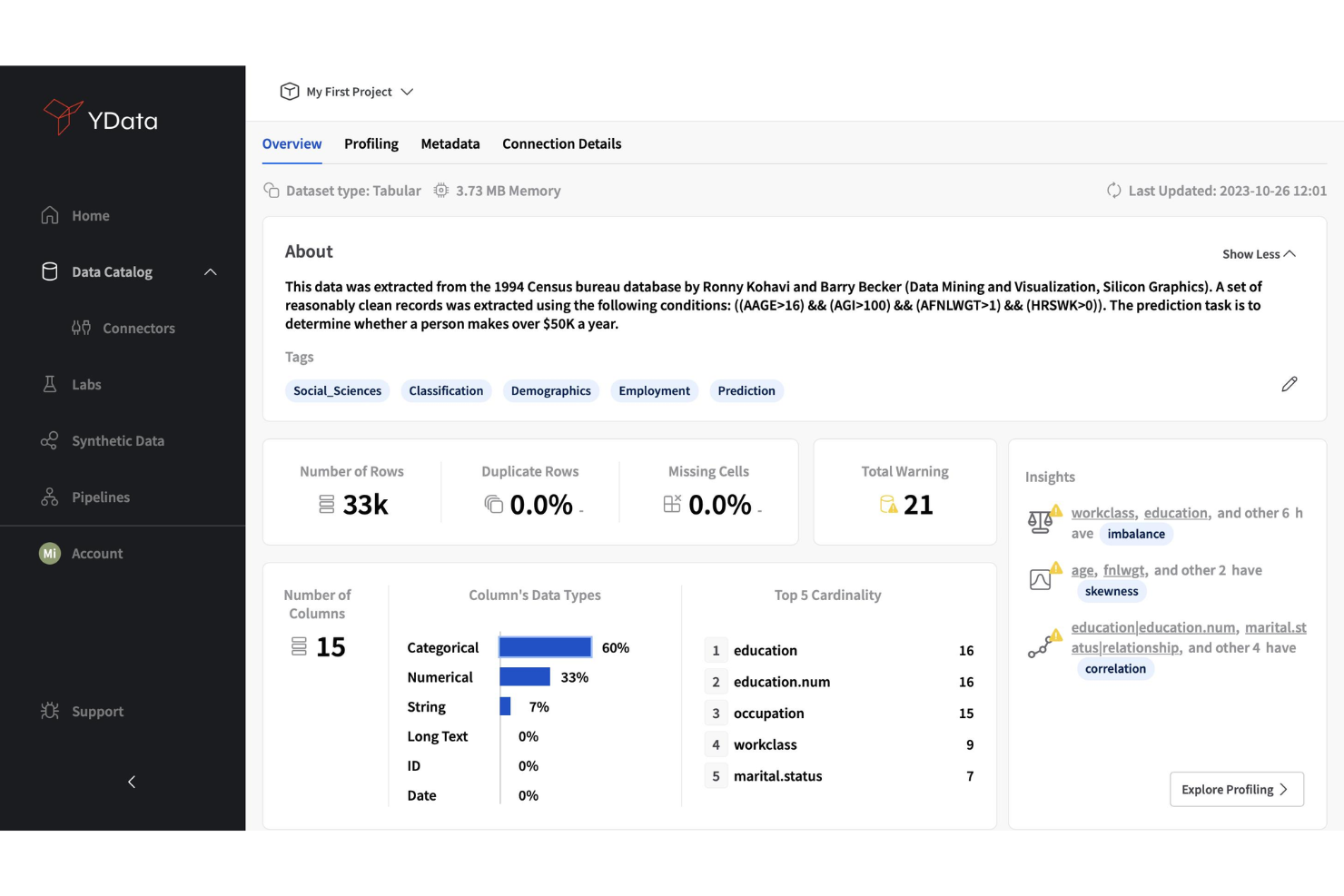Click the YData logo
This screenshot has height=896, width=1344.
(101, 118)
